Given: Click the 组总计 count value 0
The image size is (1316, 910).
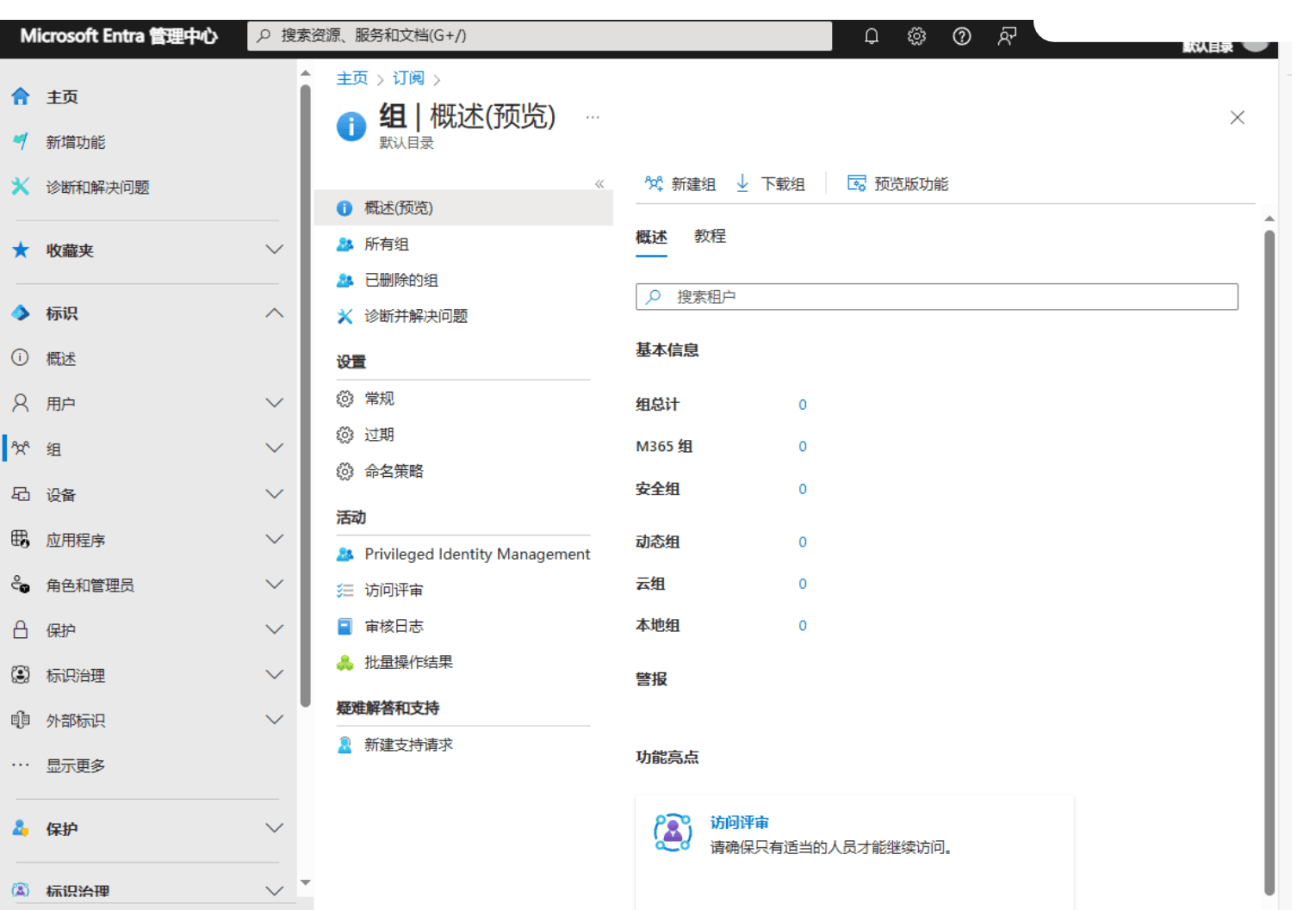Looking at the screenshot, I should 803,405.
